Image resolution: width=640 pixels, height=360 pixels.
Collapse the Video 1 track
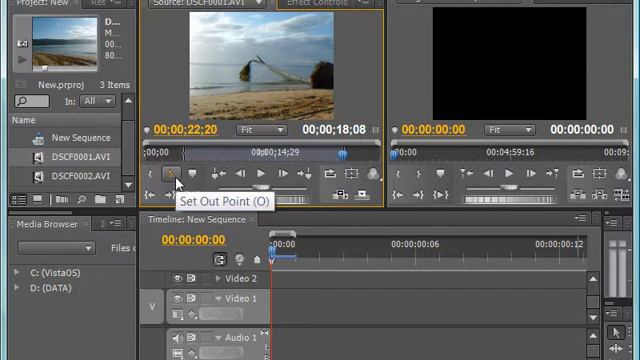(x=218, y=299)
